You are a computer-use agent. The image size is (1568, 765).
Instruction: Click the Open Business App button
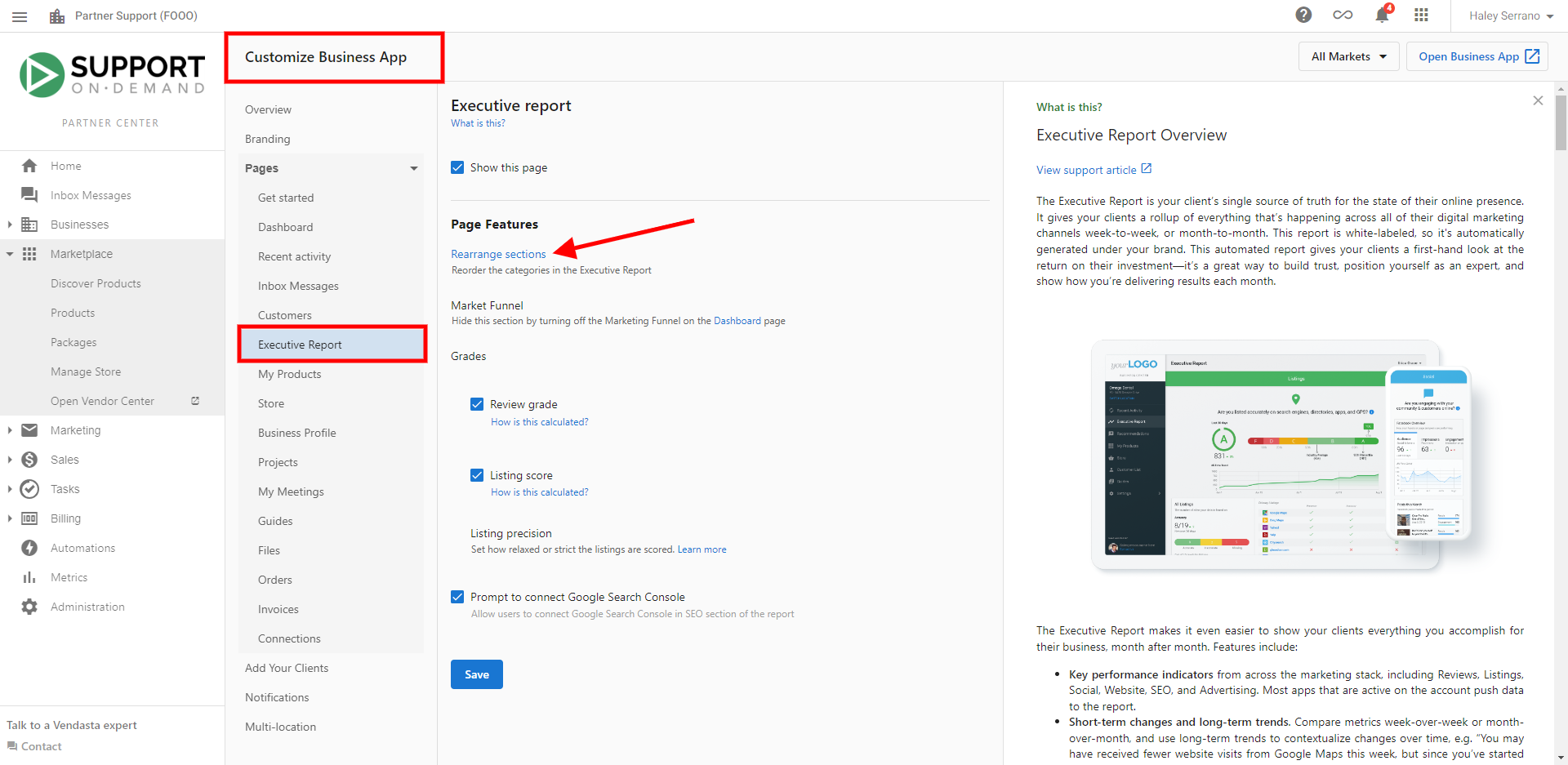[x=1477, y=56]
